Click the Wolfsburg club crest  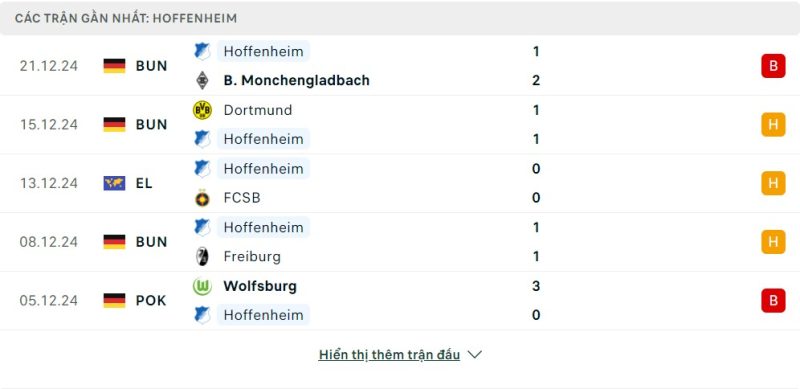point(202,286)
